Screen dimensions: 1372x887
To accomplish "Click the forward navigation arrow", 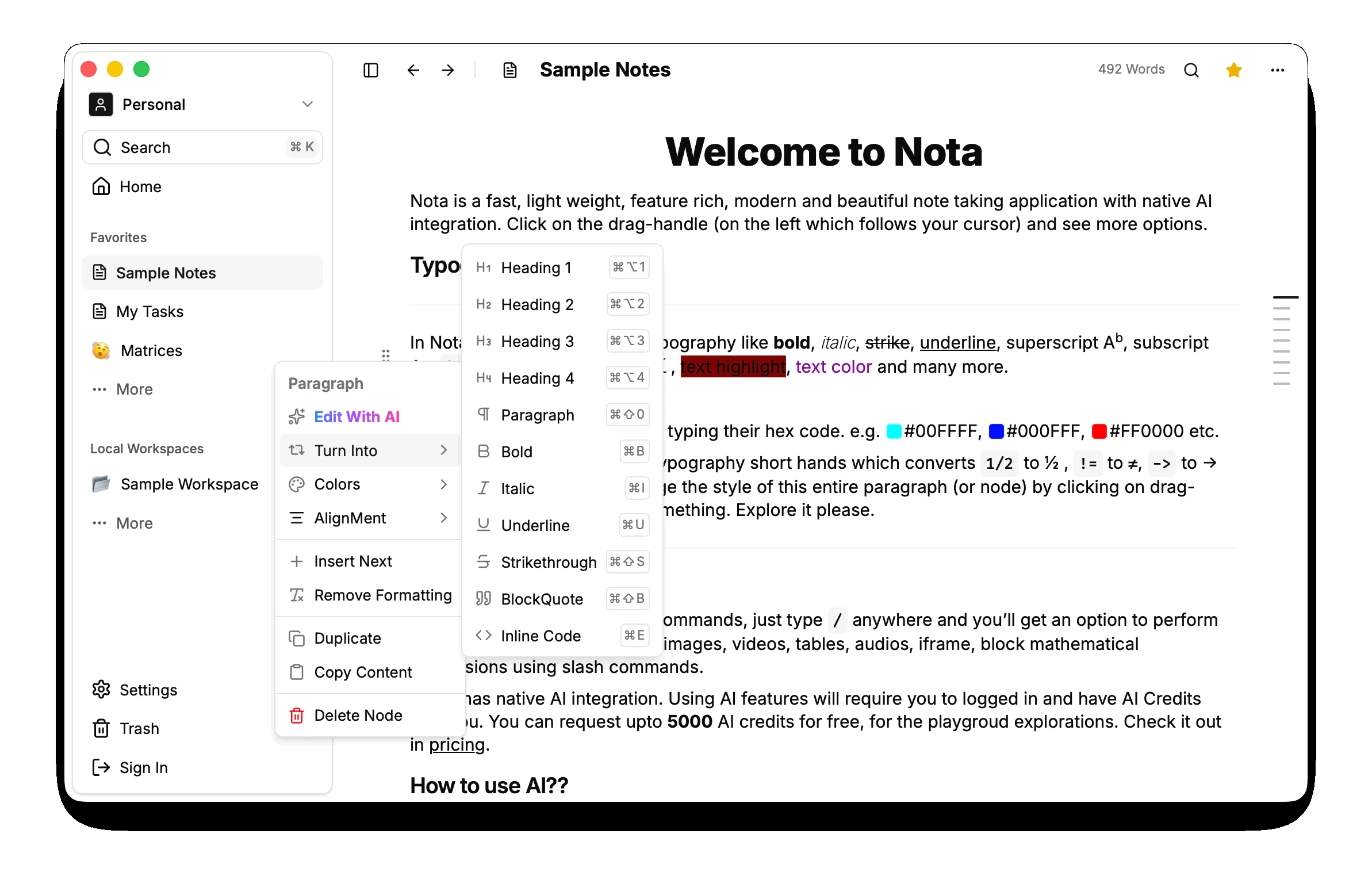I will [448, 70].
